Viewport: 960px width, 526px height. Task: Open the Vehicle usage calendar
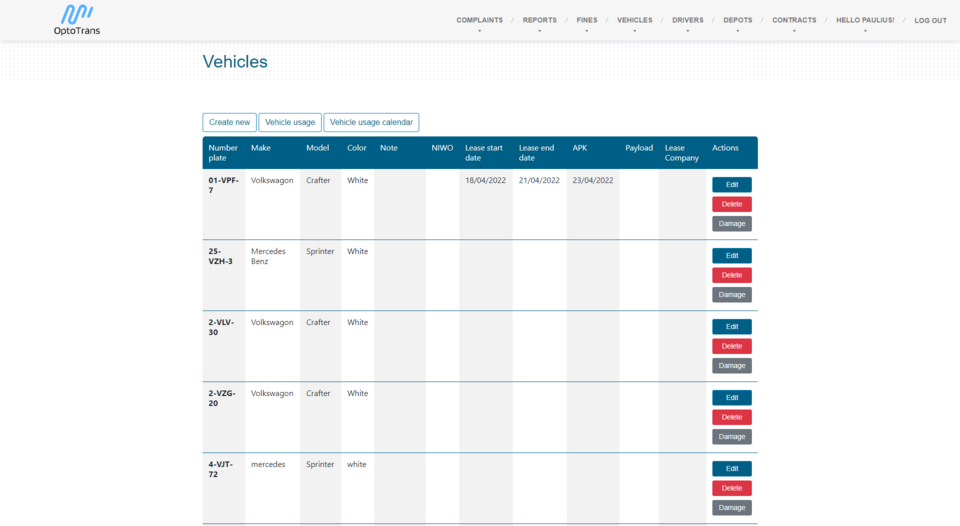click(371, 122)
